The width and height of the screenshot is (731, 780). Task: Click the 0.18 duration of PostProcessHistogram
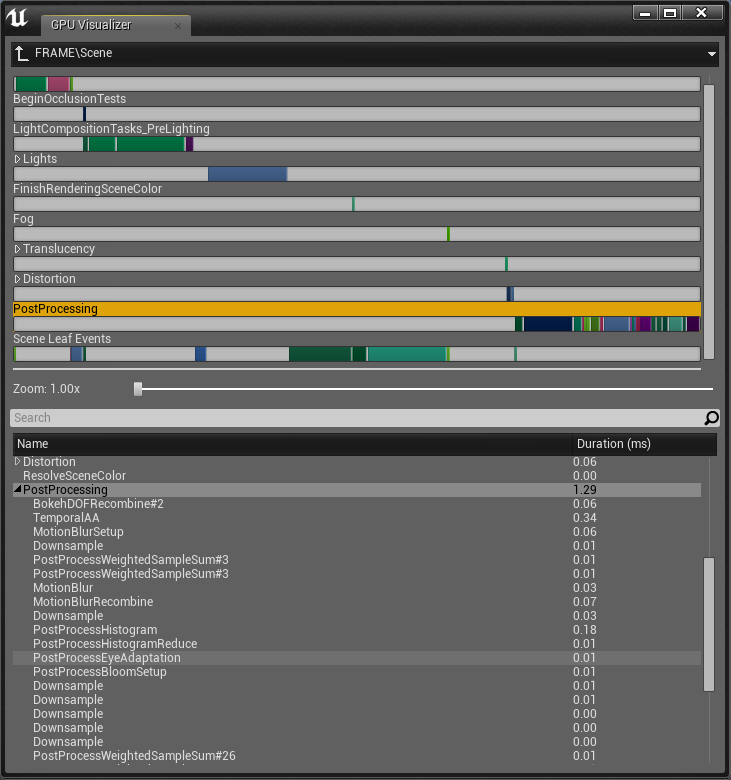click(x=585, y=630)
